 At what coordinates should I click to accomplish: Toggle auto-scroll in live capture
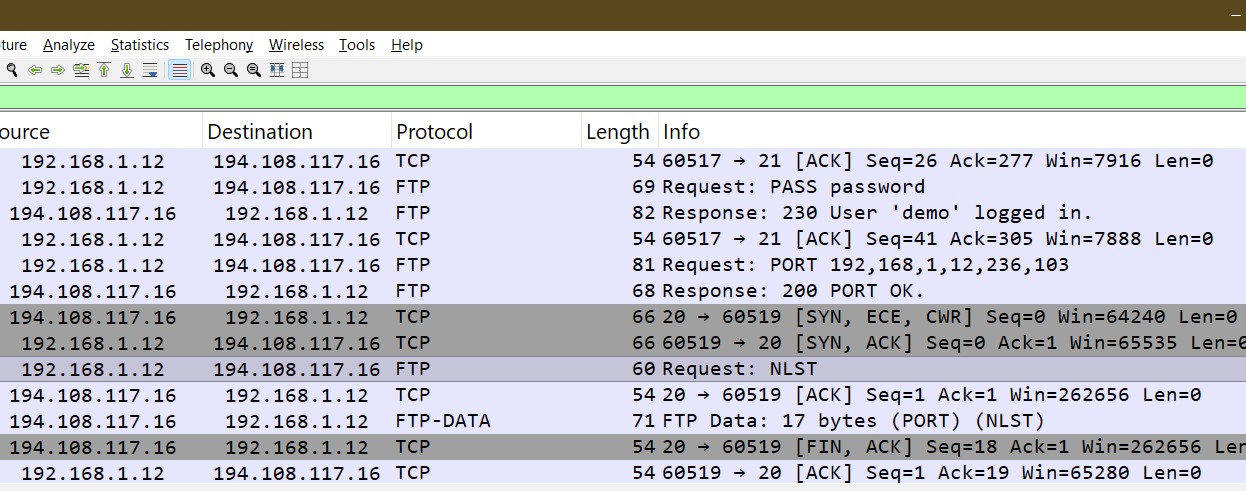150,70
